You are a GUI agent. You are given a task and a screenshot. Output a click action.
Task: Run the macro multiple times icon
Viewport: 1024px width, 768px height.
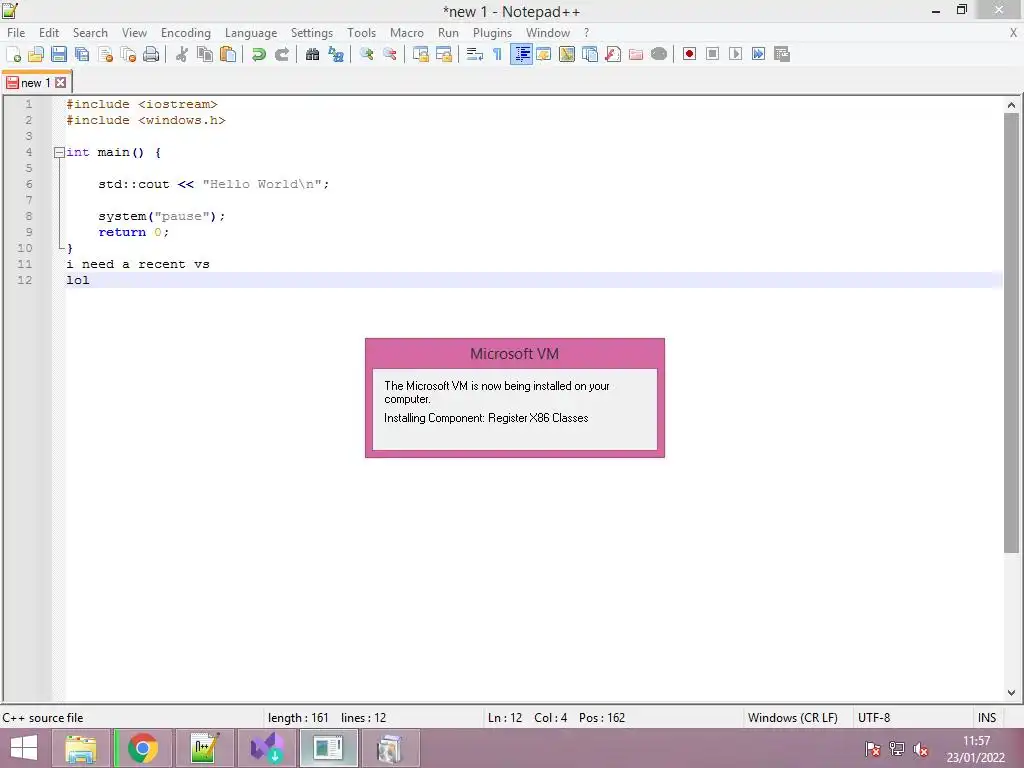(758, 54)
